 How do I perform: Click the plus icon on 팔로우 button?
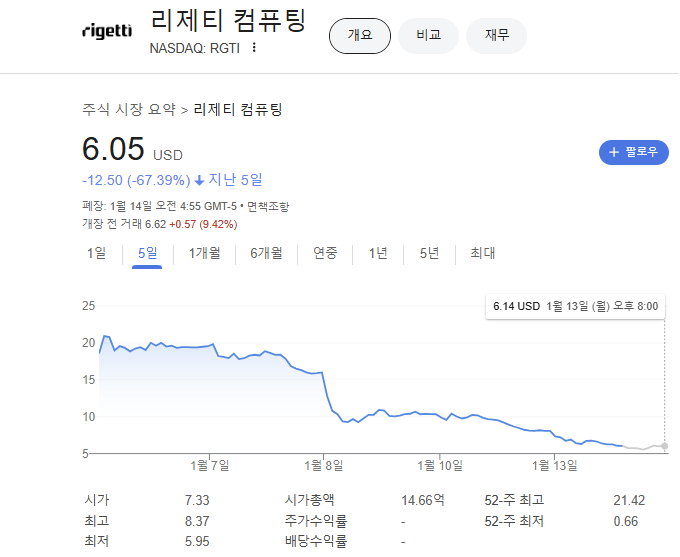point(614,152)
